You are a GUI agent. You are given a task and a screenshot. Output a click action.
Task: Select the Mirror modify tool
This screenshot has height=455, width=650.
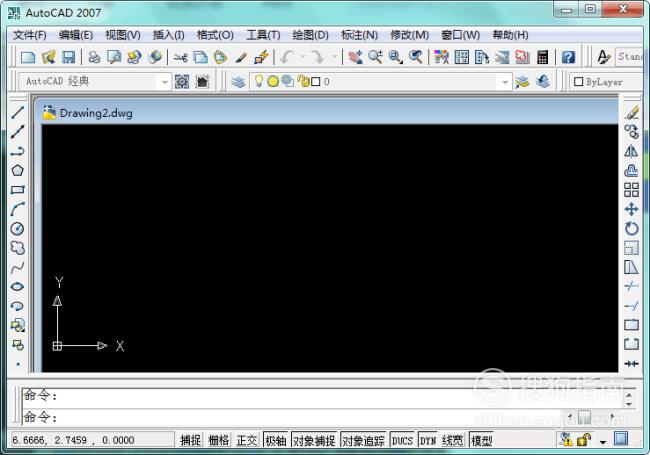[631, 151]
